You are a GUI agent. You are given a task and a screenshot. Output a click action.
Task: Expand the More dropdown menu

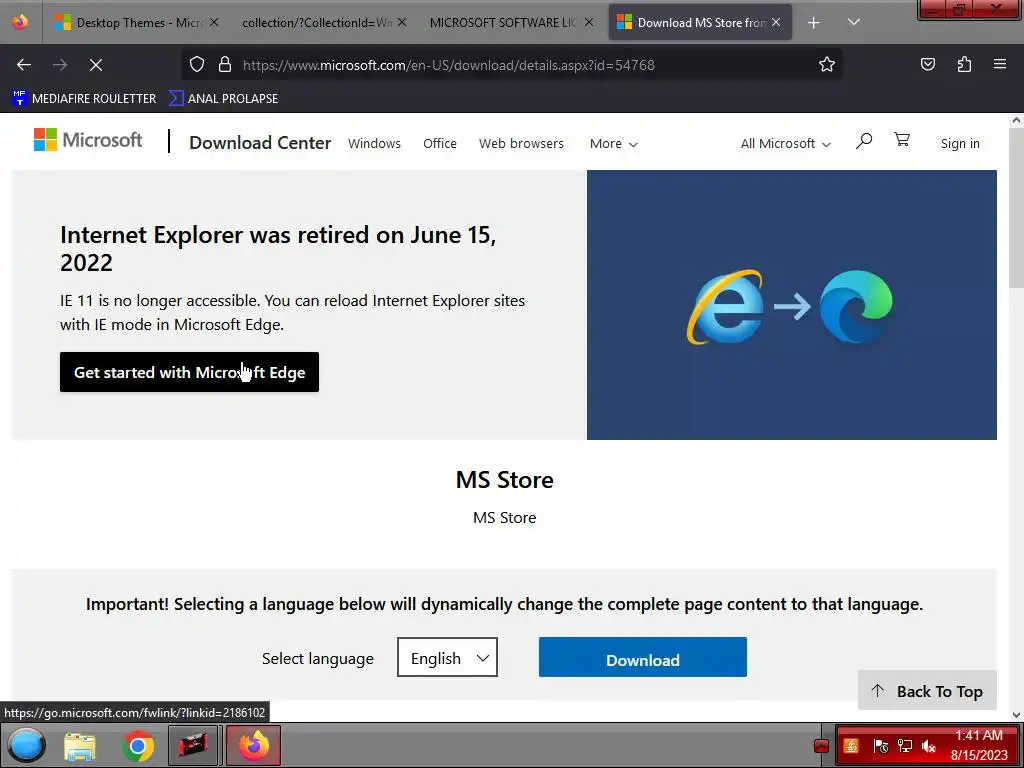(613, 144)
